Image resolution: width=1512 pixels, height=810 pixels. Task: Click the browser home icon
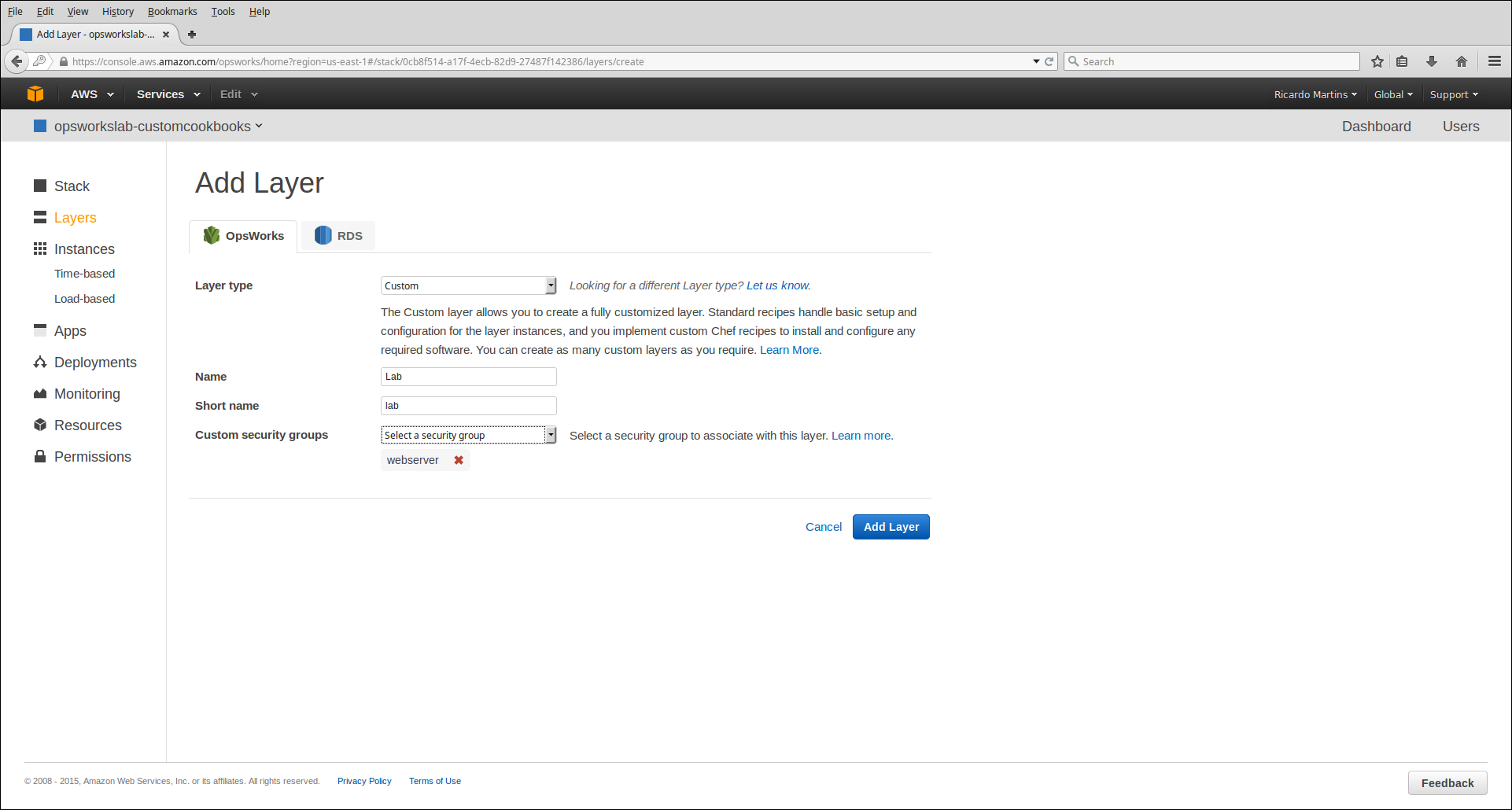1462,61
